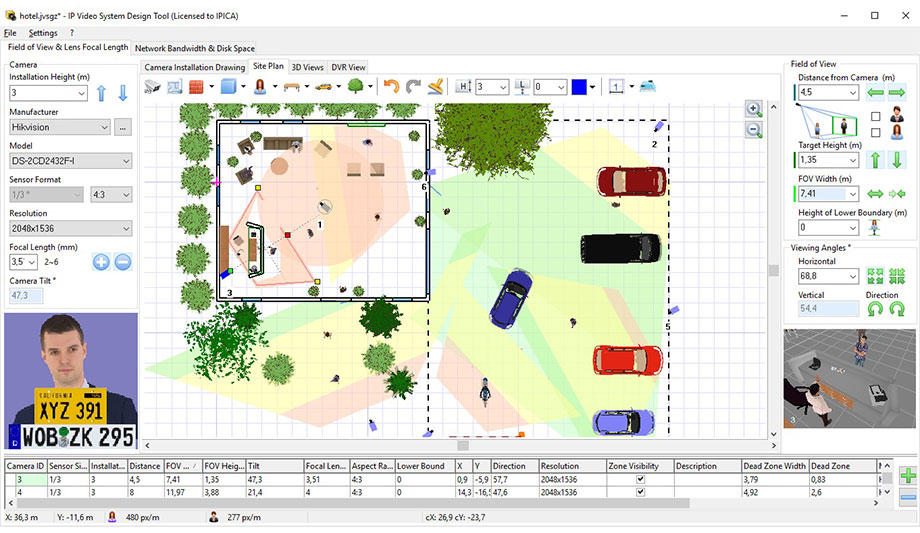Switch to Network Bandwidth & Disk Space tab
The width and height of the screenshot is (920, 533).
pyautogui.click(x=194, y=48)
